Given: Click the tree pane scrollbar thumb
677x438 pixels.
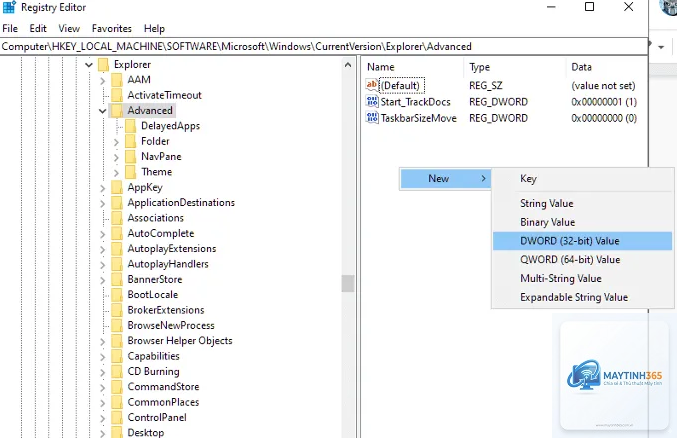Looking at the screenshot, I should tap(348, 284).
